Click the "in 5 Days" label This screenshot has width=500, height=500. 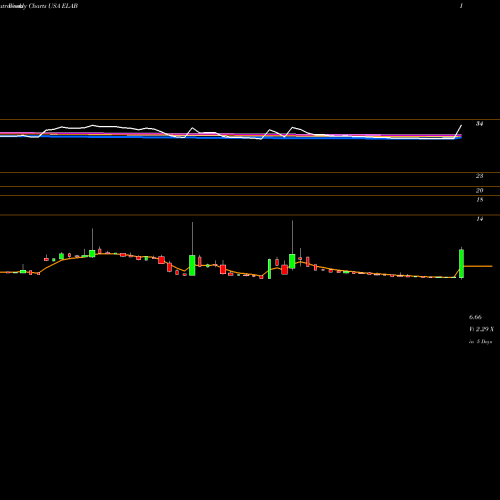tap(480, 342)
